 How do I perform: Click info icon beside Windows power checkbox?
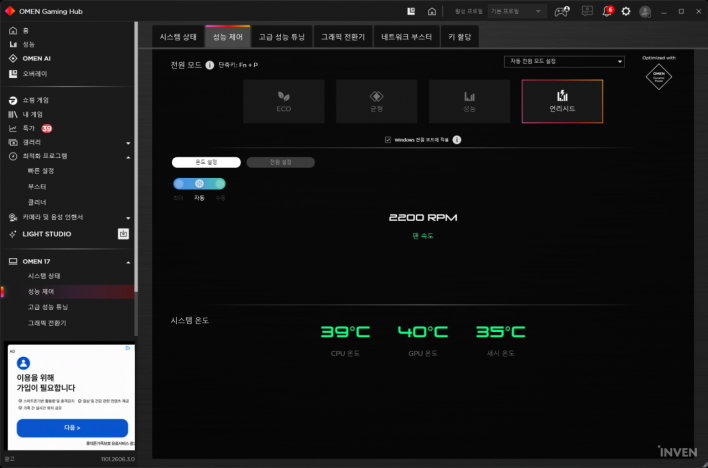(x=457, y=140)
